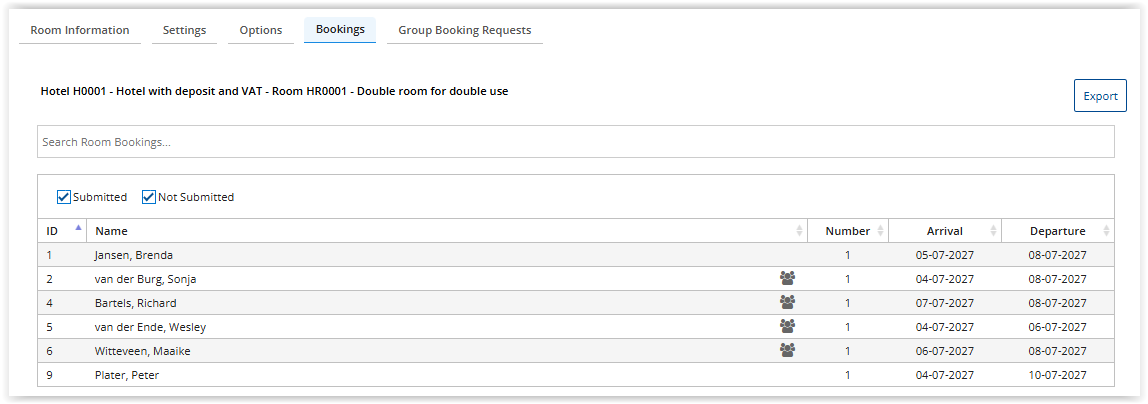
Task: Click group icon in Witteveen, Maaike row
Action: point(787,351)
